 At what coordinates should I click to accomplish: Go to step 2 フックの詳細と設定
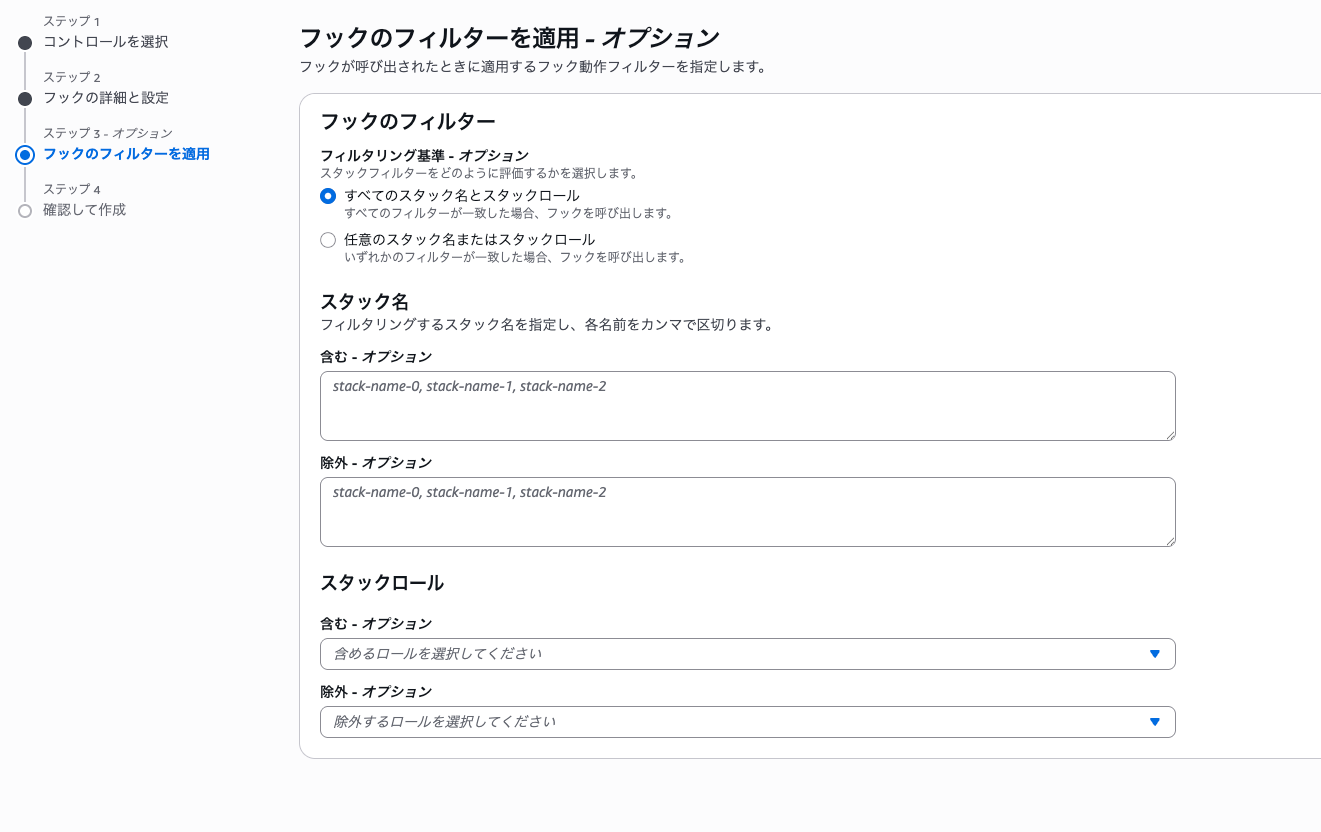pyautogui.click(x=106, y=98)
